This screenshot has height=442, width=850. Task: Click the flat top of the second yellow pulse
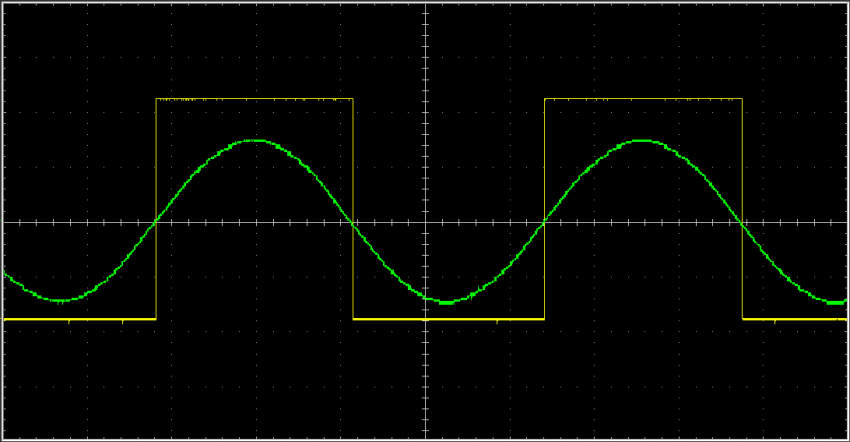tap(643, 99)
